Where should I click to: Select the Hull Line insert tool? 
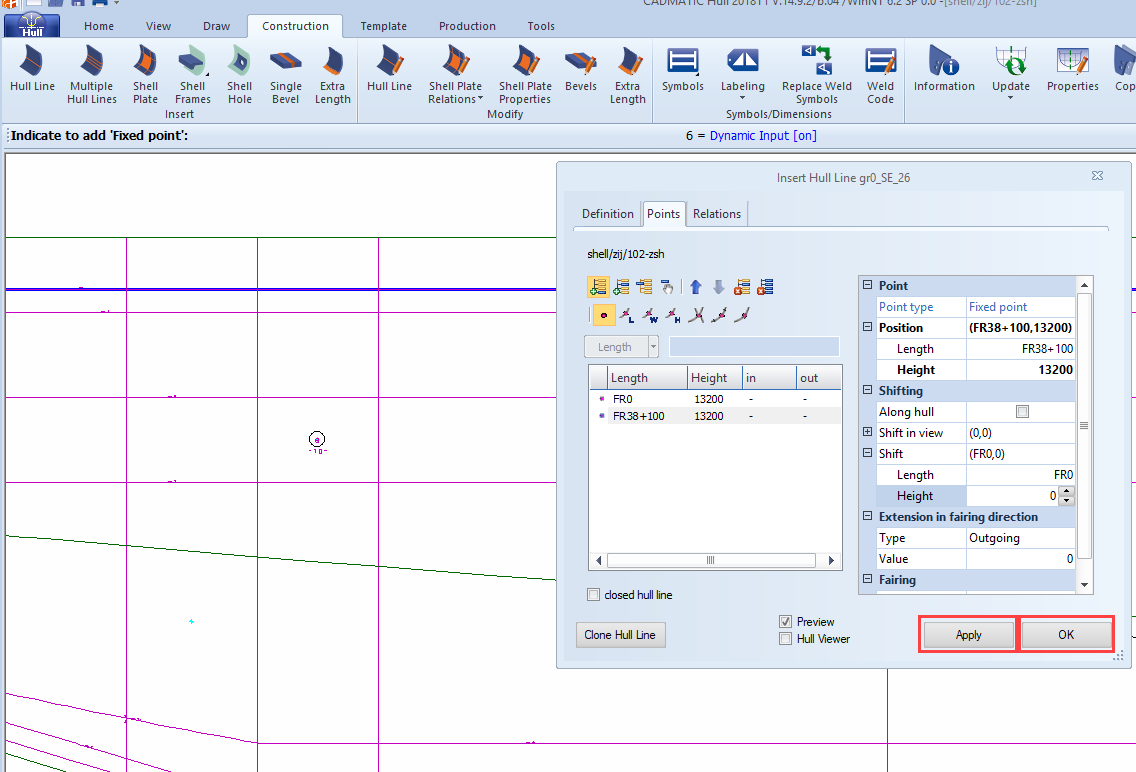[31, 70]
